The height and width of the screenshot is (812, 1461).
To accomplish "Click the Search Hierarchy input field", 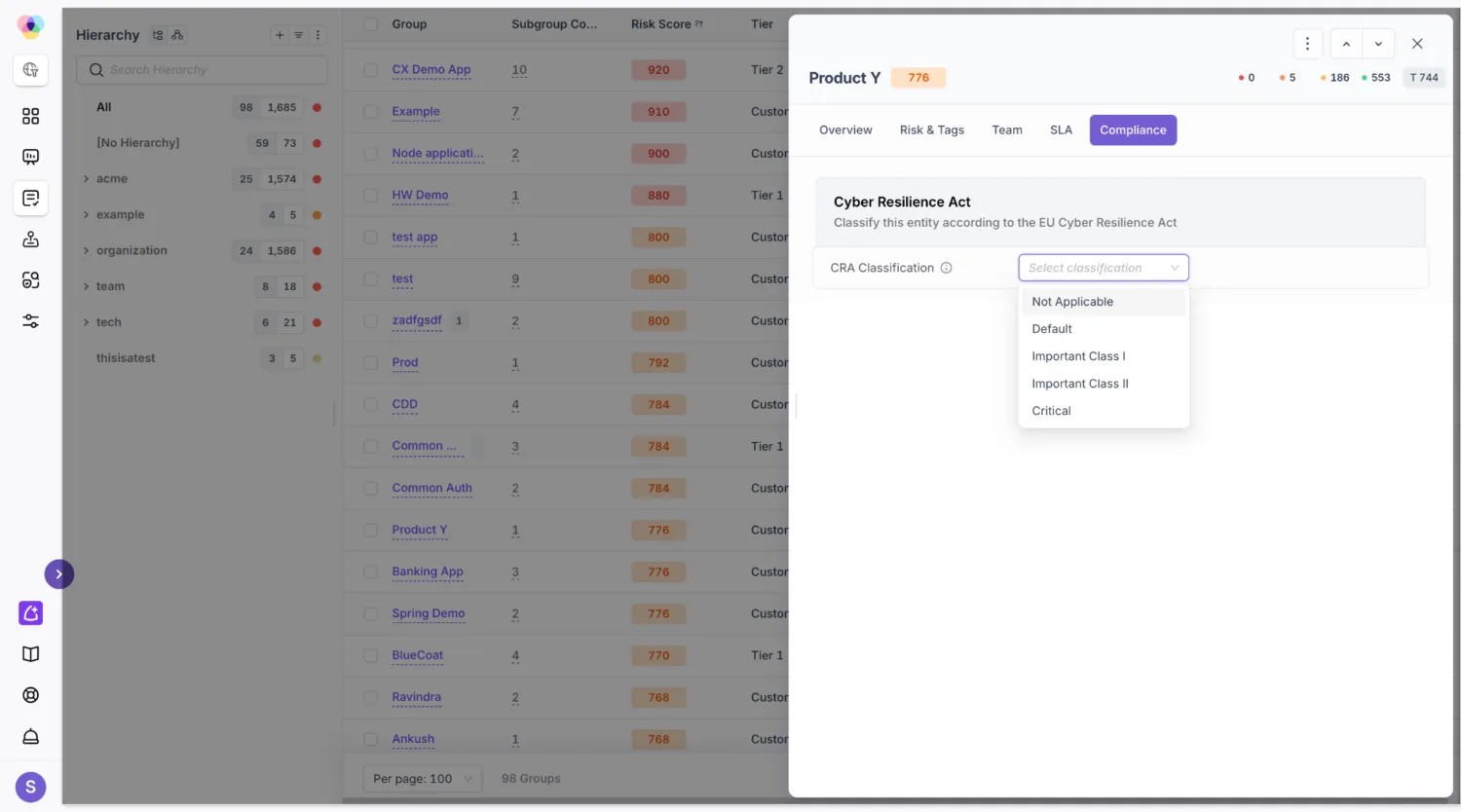I will [x=202, y=70].
